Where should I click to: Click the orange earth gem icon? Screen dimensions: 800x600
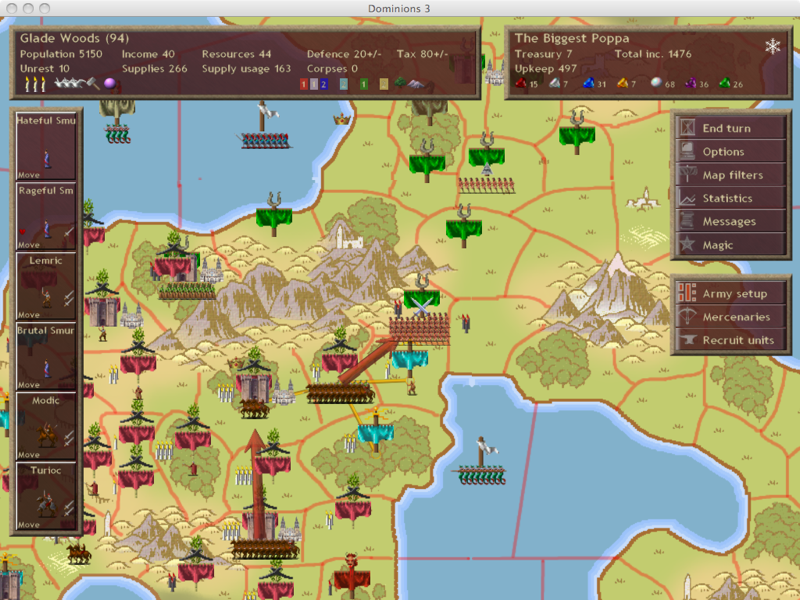click(x=622, y=83)
